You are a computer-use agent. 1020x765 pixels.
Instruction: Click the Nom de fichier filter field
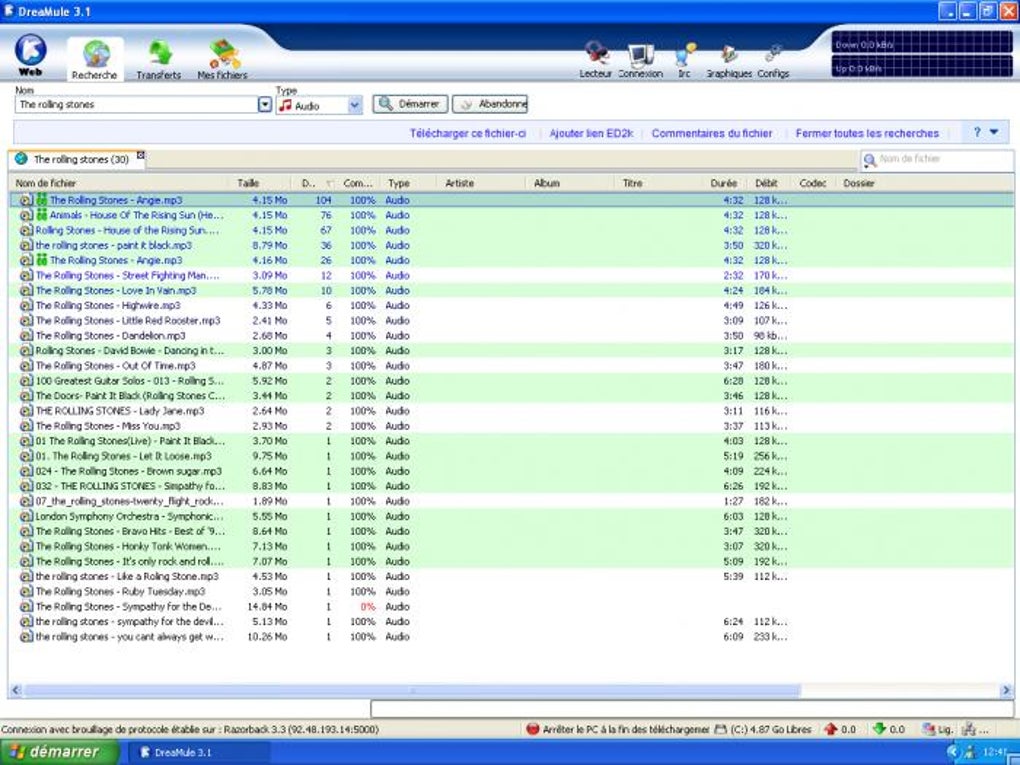pos(945,159)
